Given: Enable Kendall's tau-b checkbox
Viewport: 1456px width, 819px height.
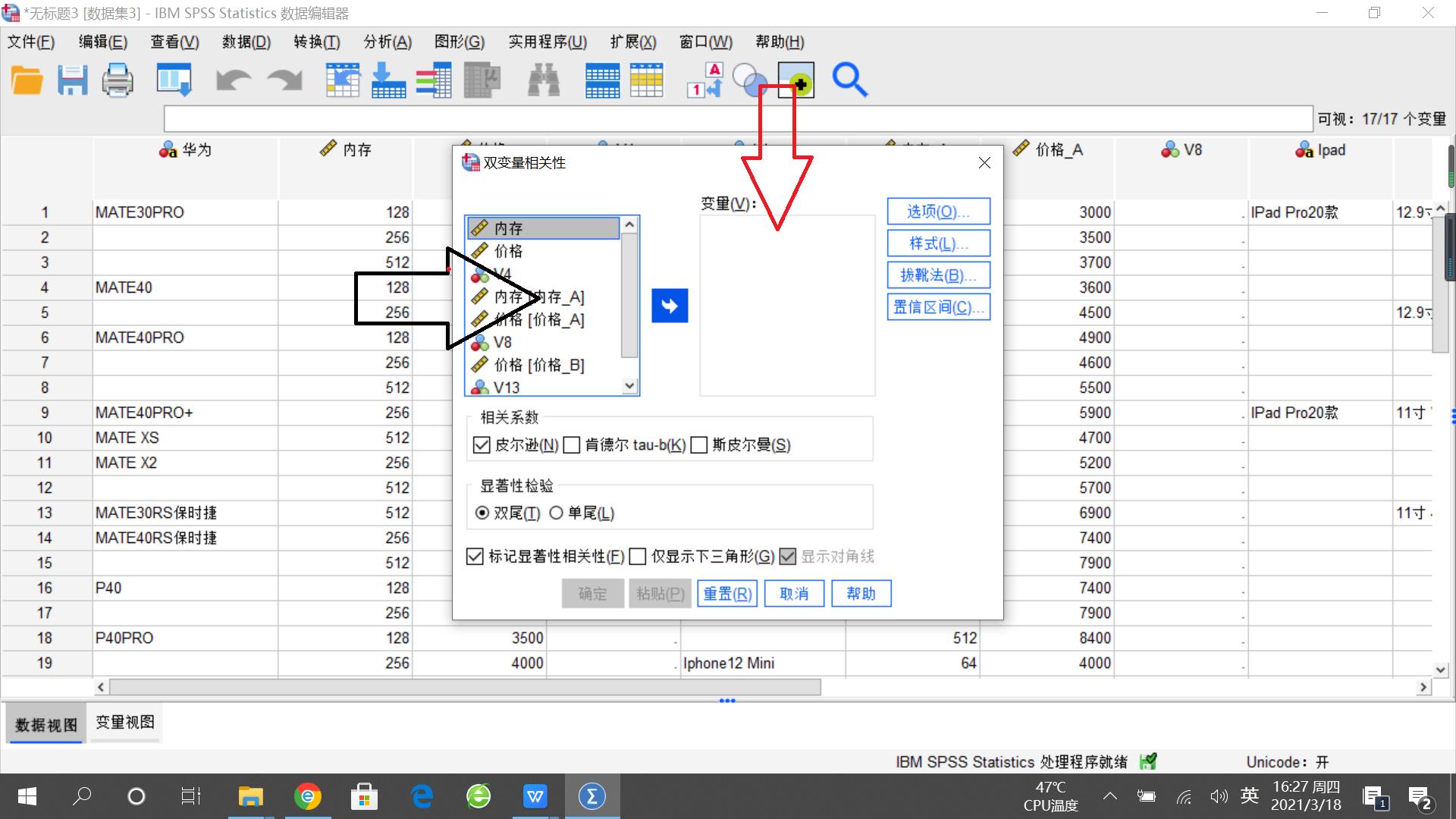Looking at the screenshot, I should click(x=571, y=445).
